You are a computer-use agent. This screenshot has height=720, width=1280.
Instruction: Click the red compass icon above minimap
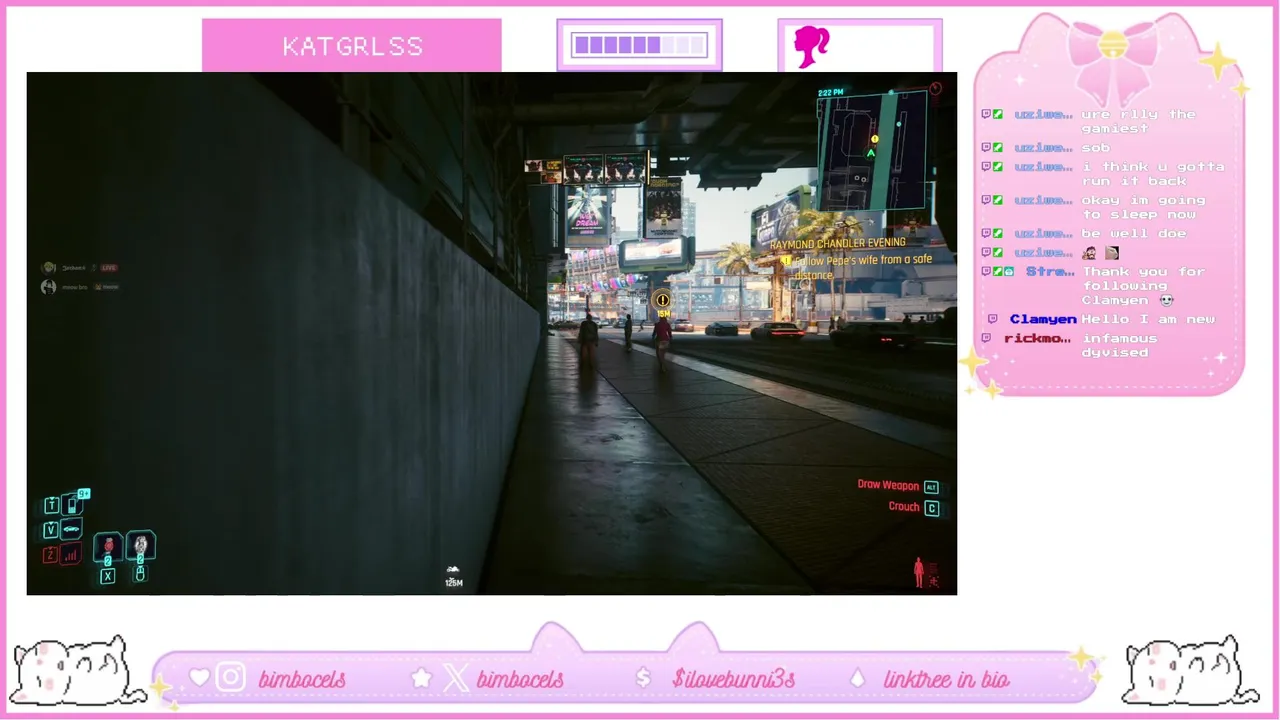point(935,89)
